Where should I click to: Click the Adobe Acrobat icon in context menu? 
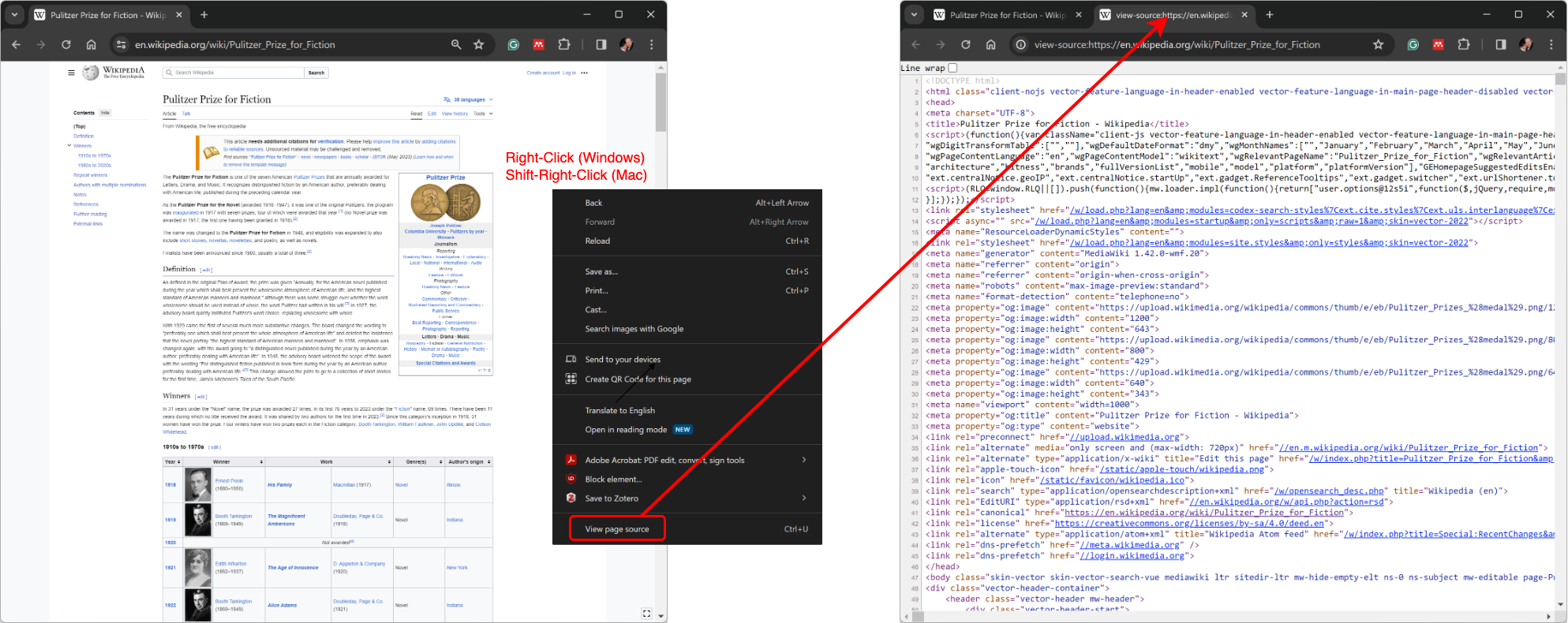coord(571,461)
